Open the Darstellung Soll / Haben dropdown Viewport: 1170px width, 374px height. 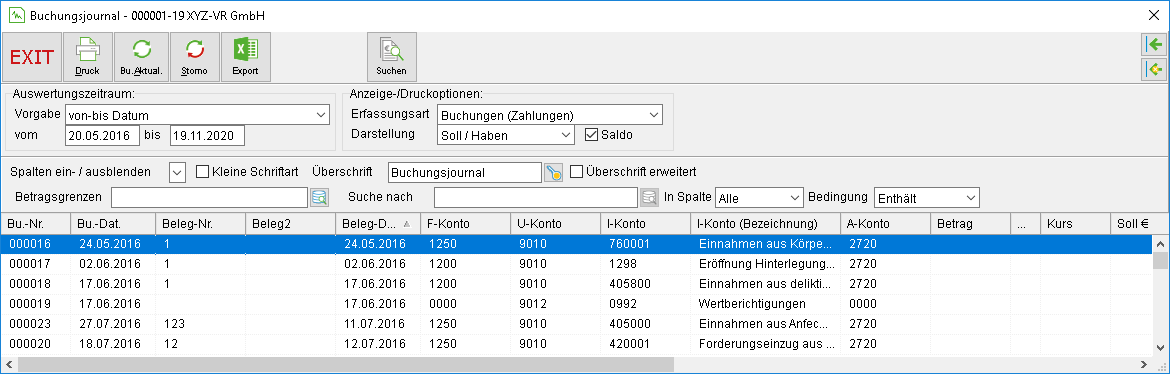tap(566, 135)
